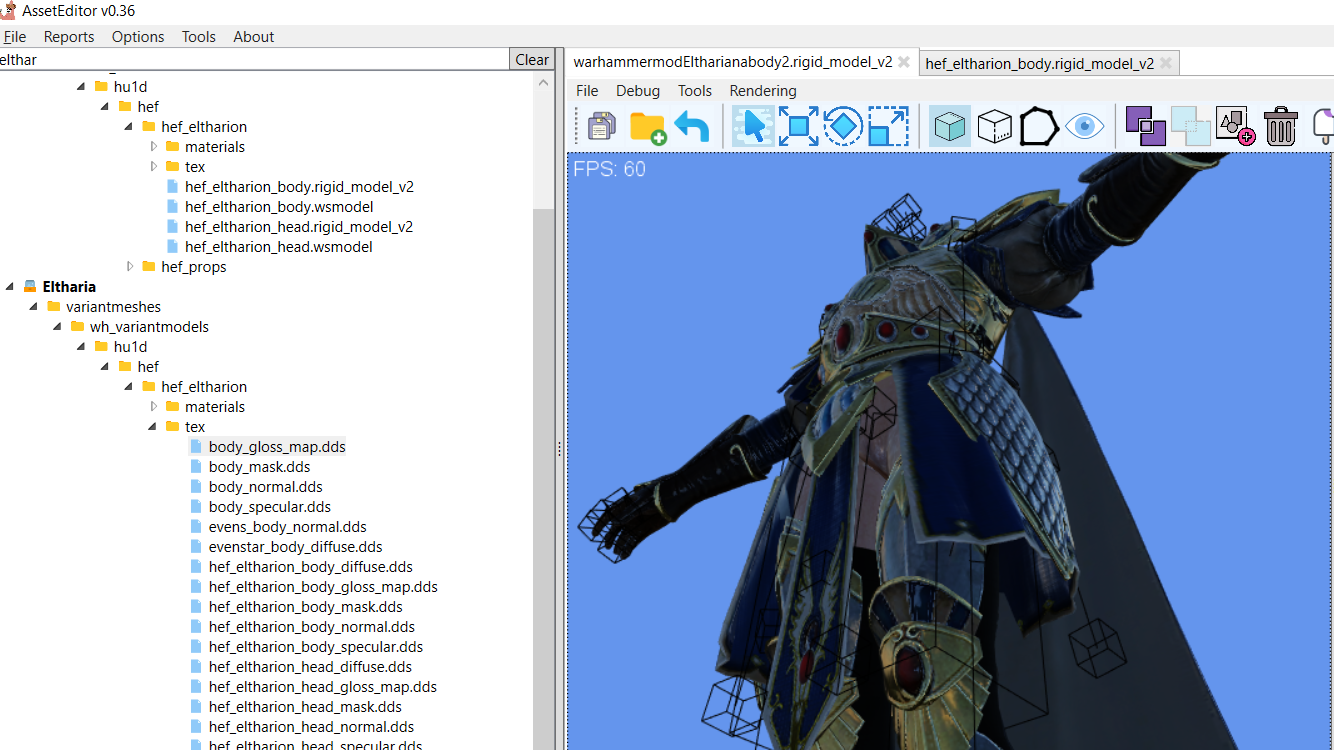
Task: Open the About menu
Action: pos(254,36)
